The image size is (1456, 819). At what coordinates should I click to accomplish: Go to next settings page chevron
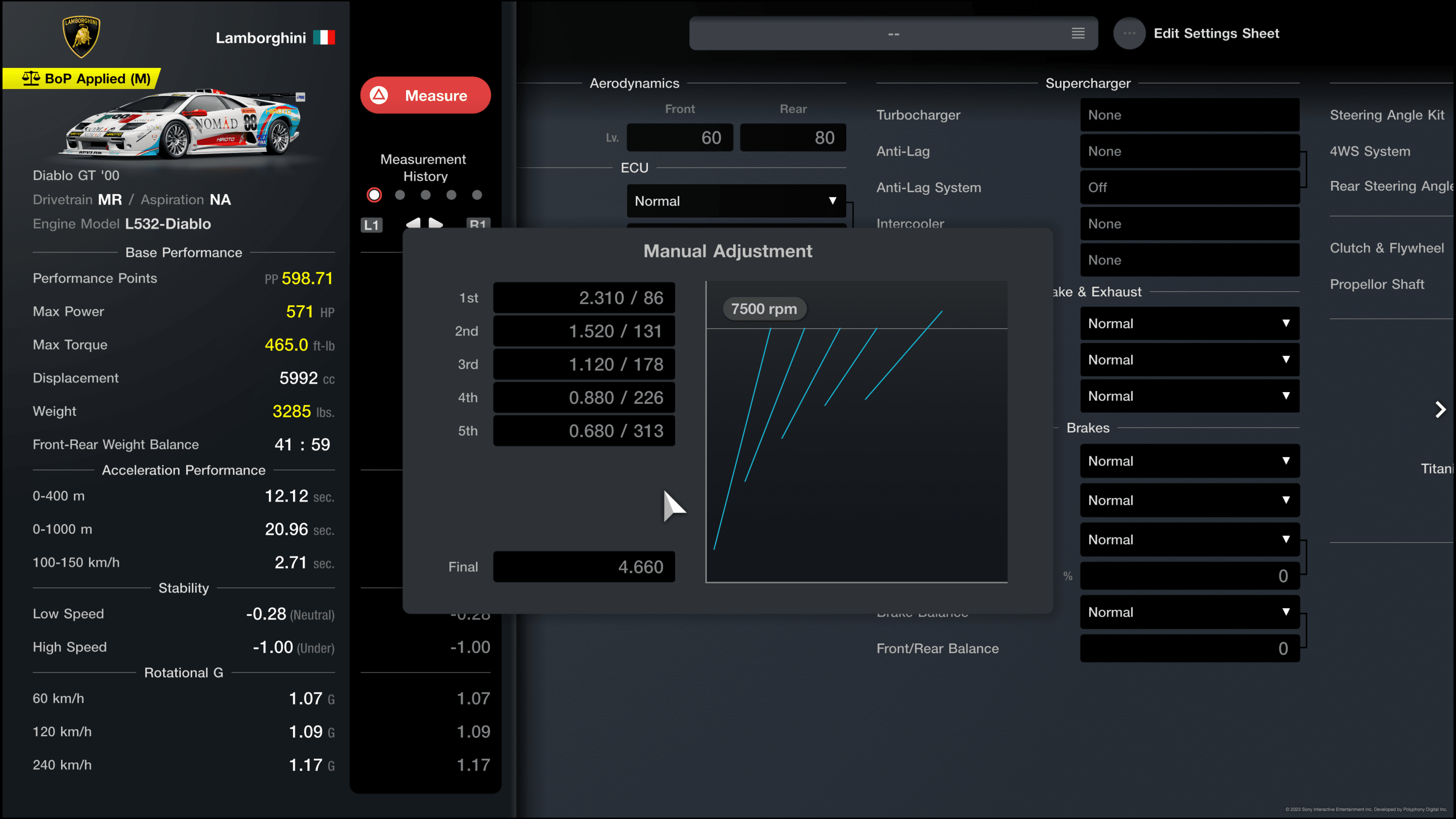pyautogui.click(x=1440, y=409)
